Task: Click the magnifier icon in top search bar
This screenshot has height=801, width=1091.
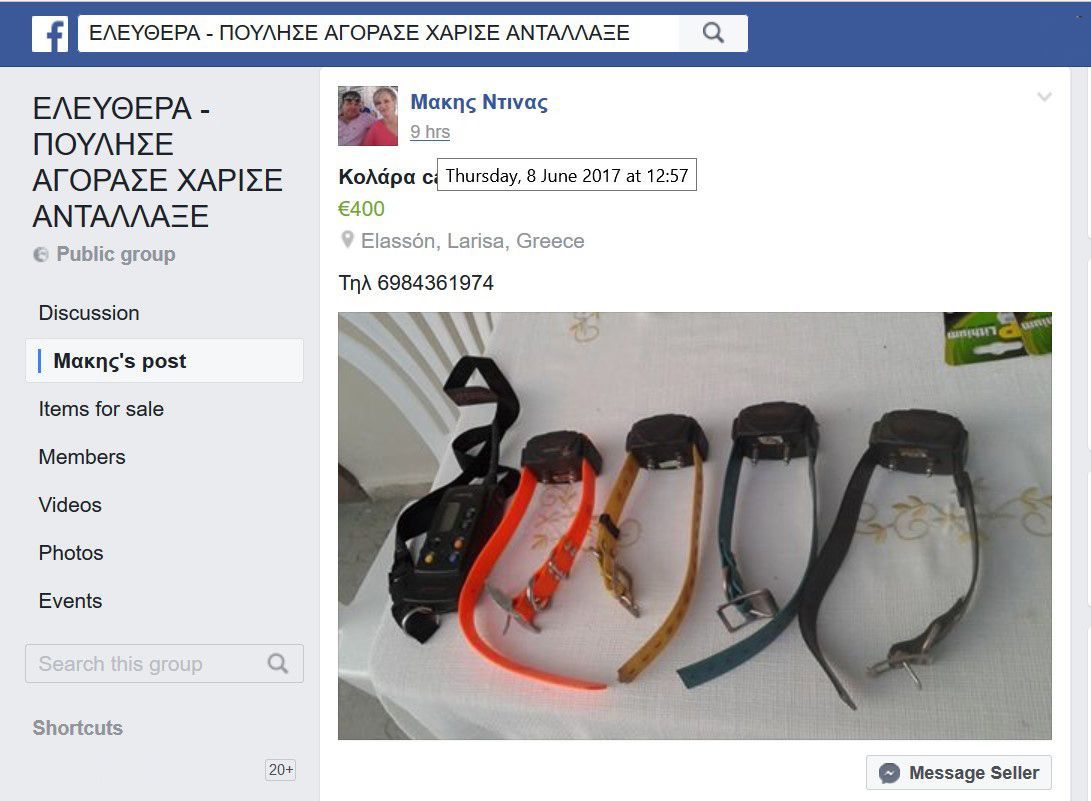Action: [713, 33]
